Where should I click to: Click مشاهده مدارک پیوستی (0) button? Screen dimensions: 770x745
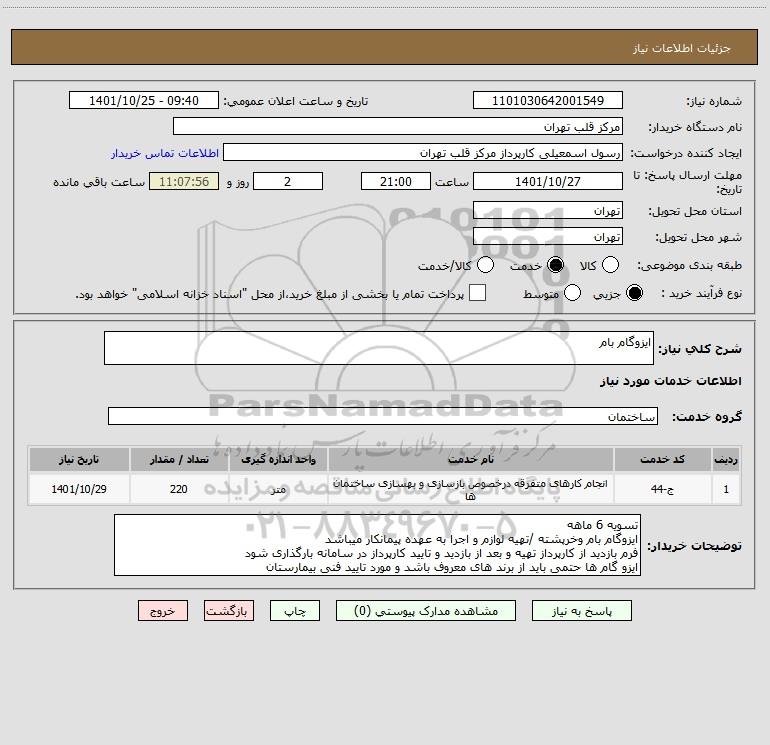(x=426, y=610)
